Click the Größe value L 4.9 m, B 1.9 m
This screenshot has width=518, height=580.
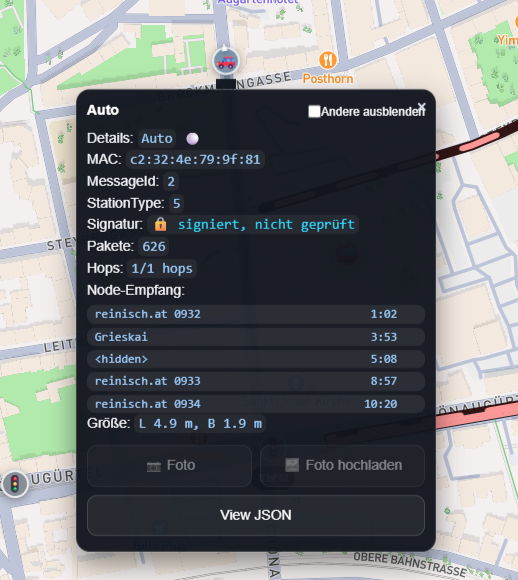tap(200, 424)
